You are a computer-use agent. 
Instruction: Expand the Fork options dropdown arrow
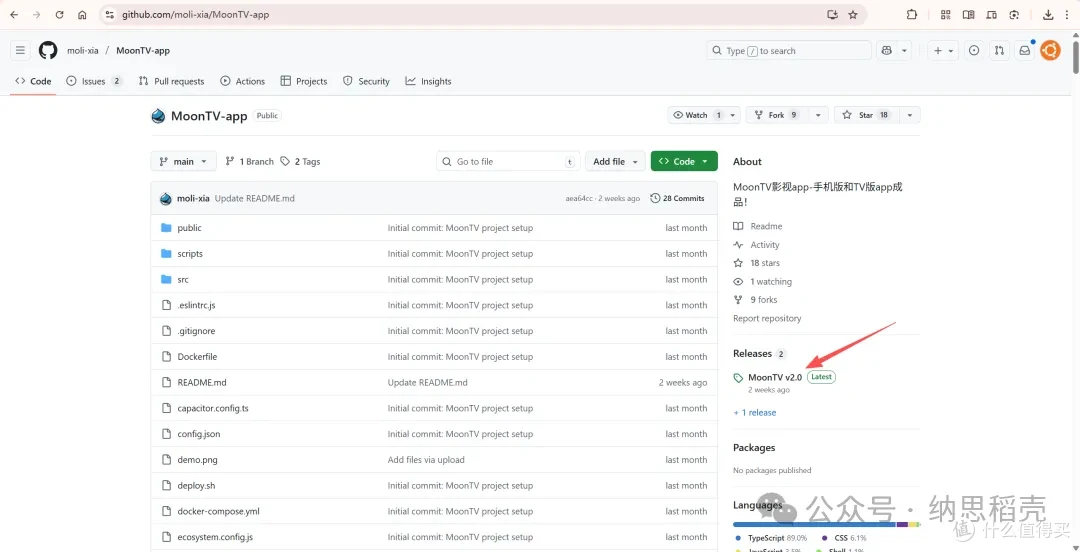point(818,115)
